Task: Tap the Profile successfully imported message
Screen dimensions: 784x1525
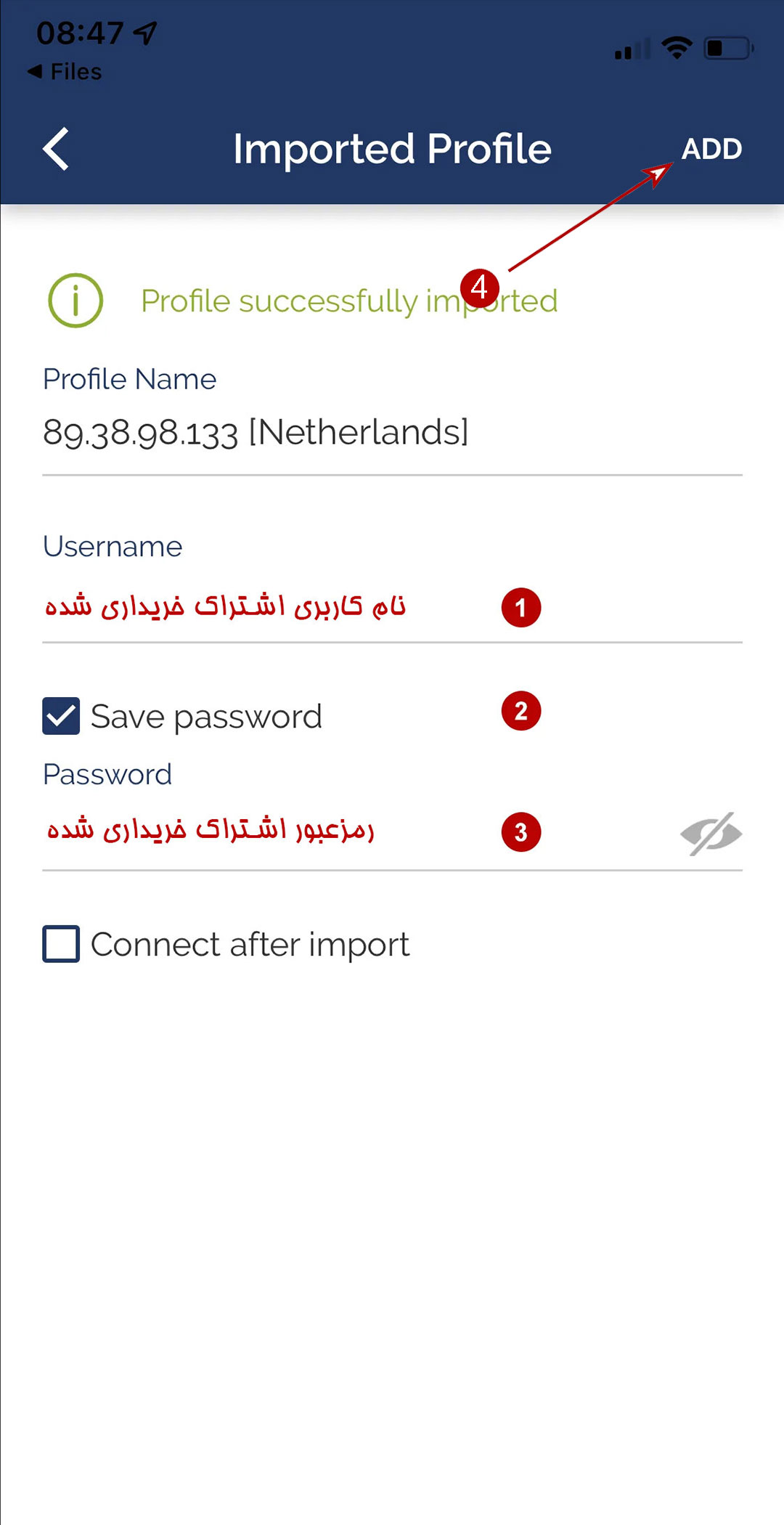Action: point(348,301)
